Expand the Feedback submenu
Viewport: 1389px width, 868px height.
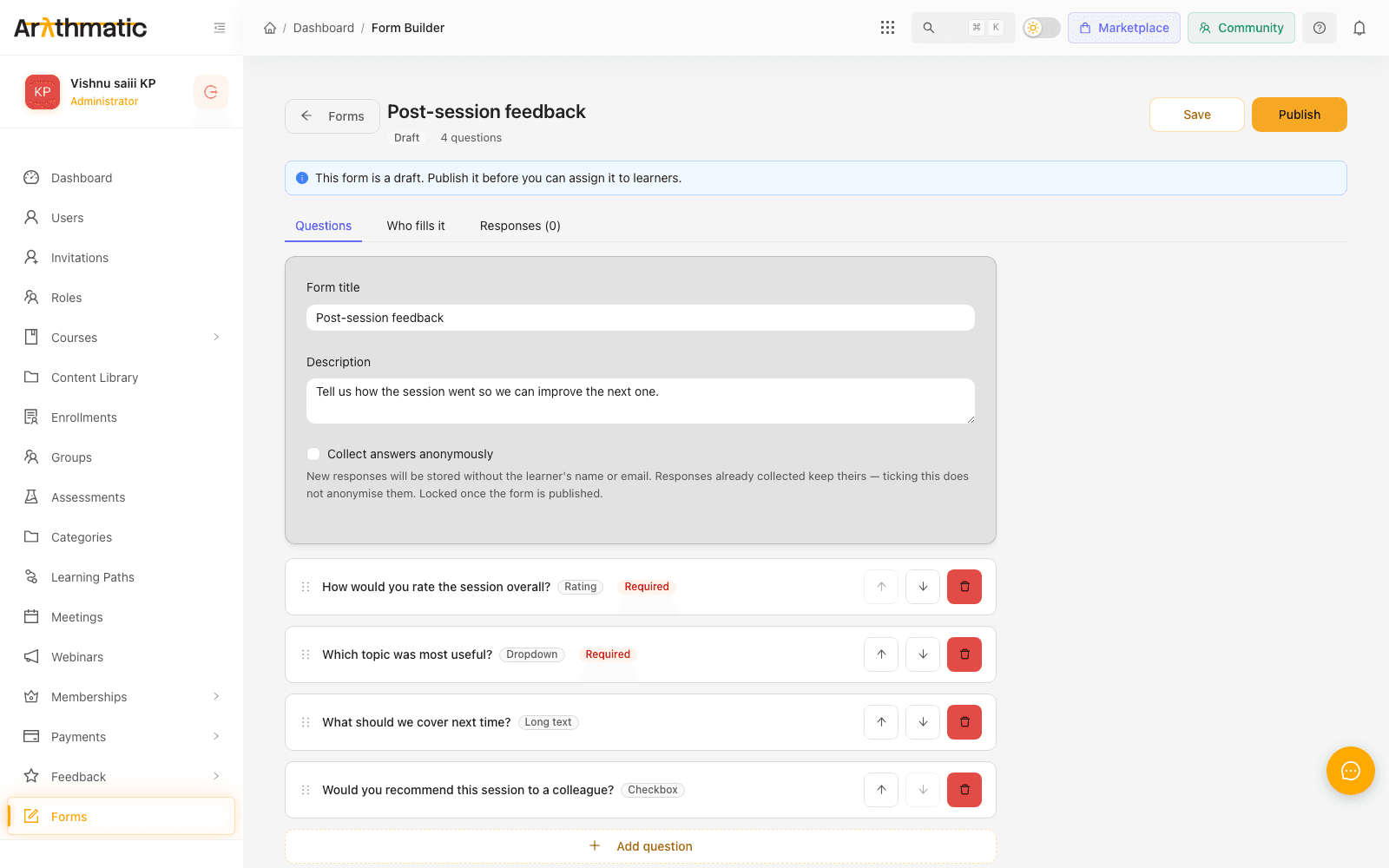click(x=216, y=776)
